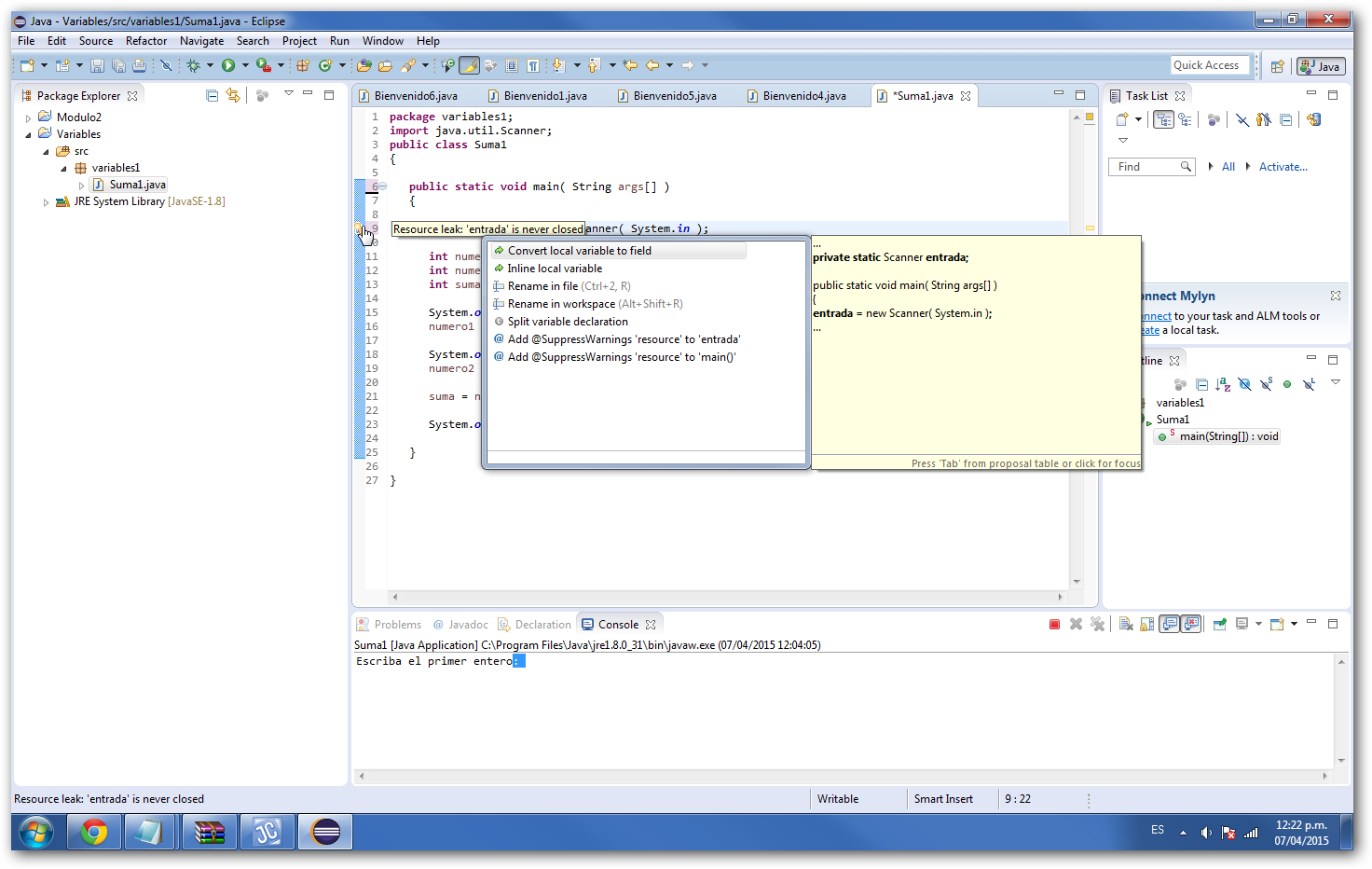Open Google Chrome from the taskbar
Viewport: 1372px width, 869px height.
click(x=94, y=832)
